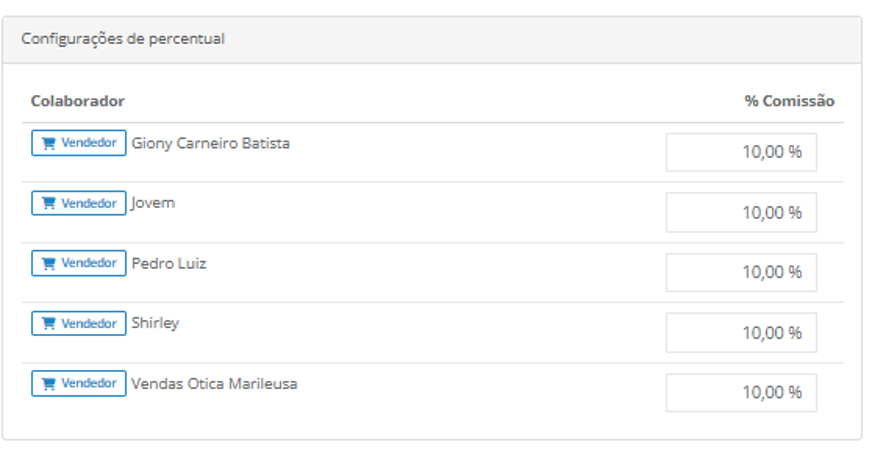Click the cart icon beside Giony Carneiro Batista

coord(49,143)
